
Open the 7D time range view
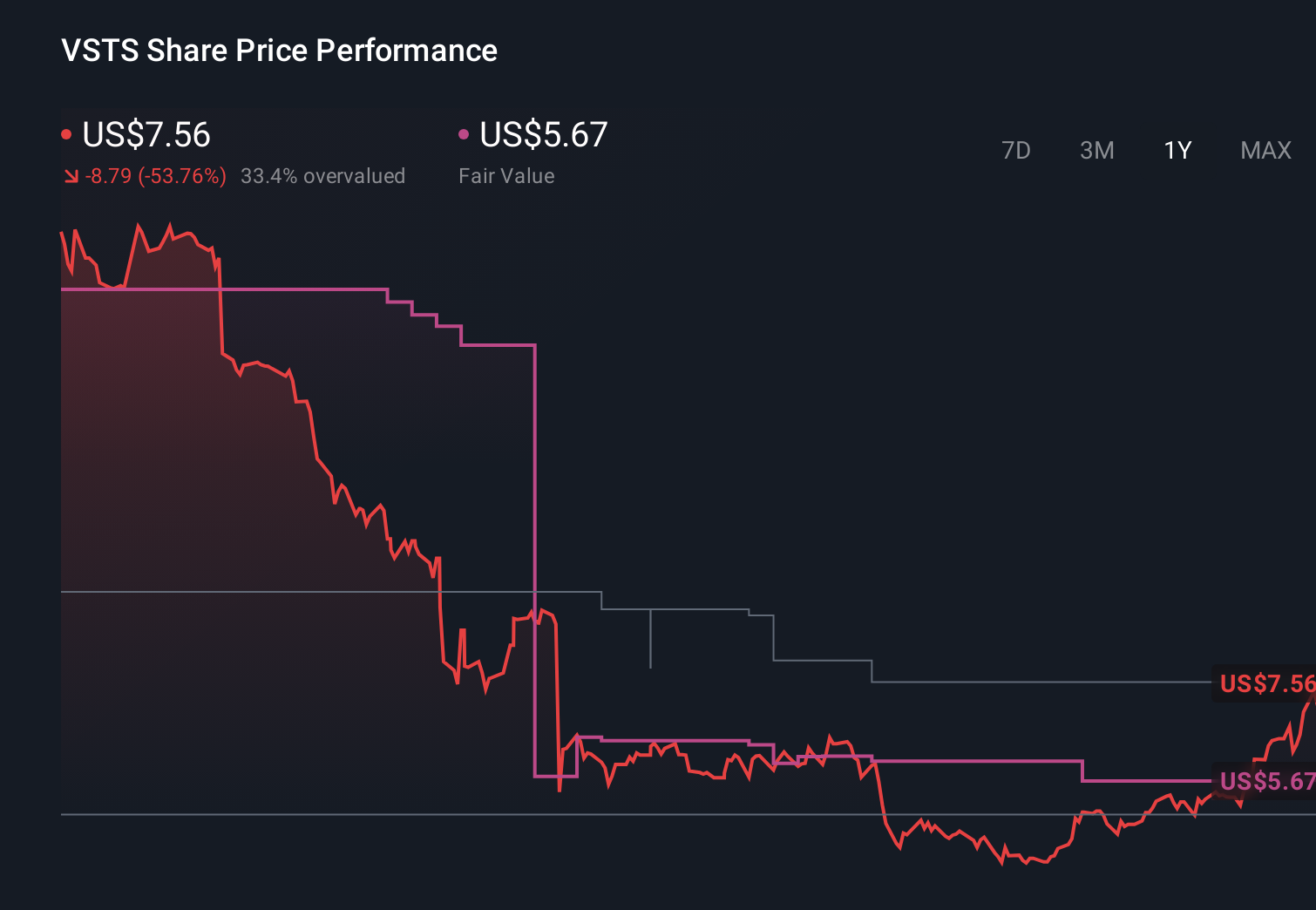click(x=1017, y=150)
